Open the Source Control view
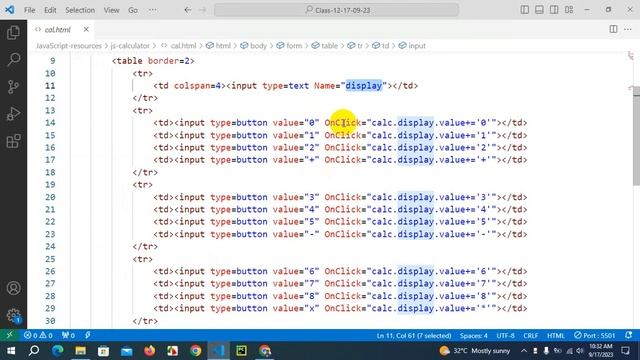Image resolution: width=640 pixels, height=360 pixels. pyautogui.click(x=13, y=87)
